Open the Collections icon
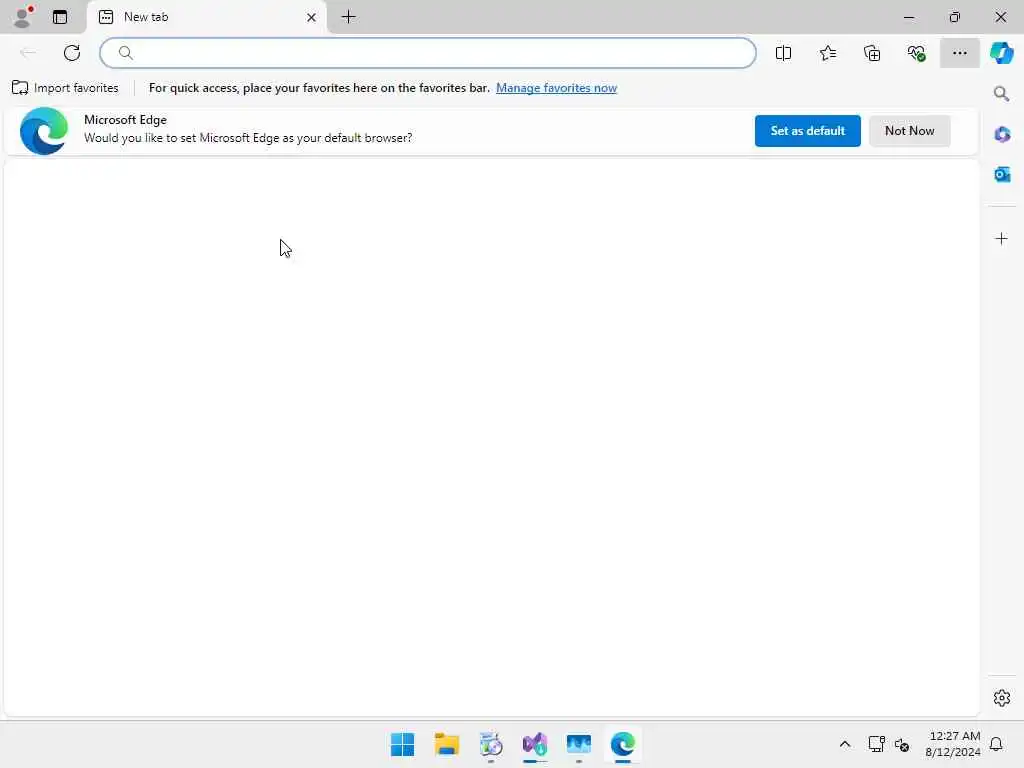 872,53
